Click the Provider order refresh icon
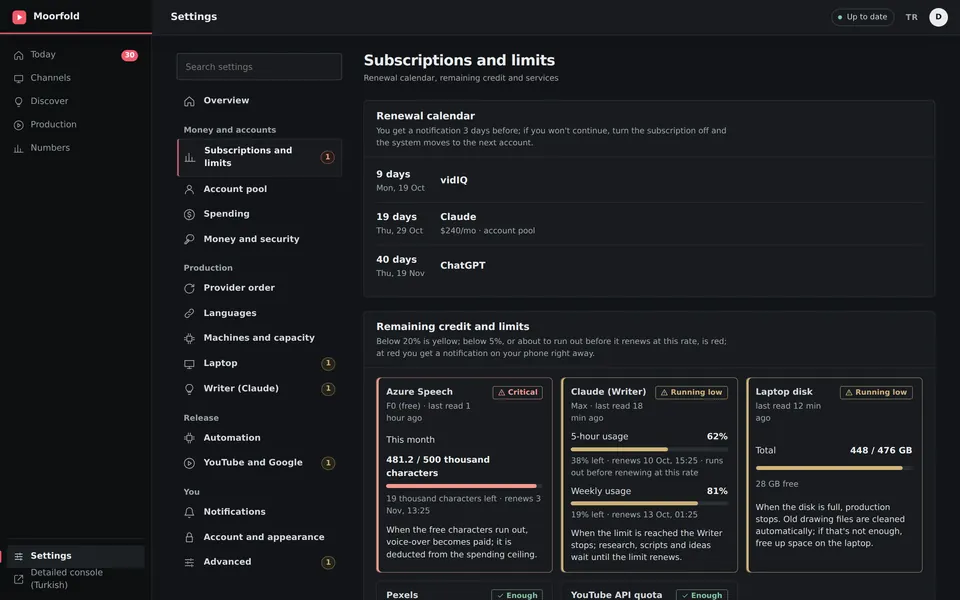The image size is (960, 600). [189, 288]
